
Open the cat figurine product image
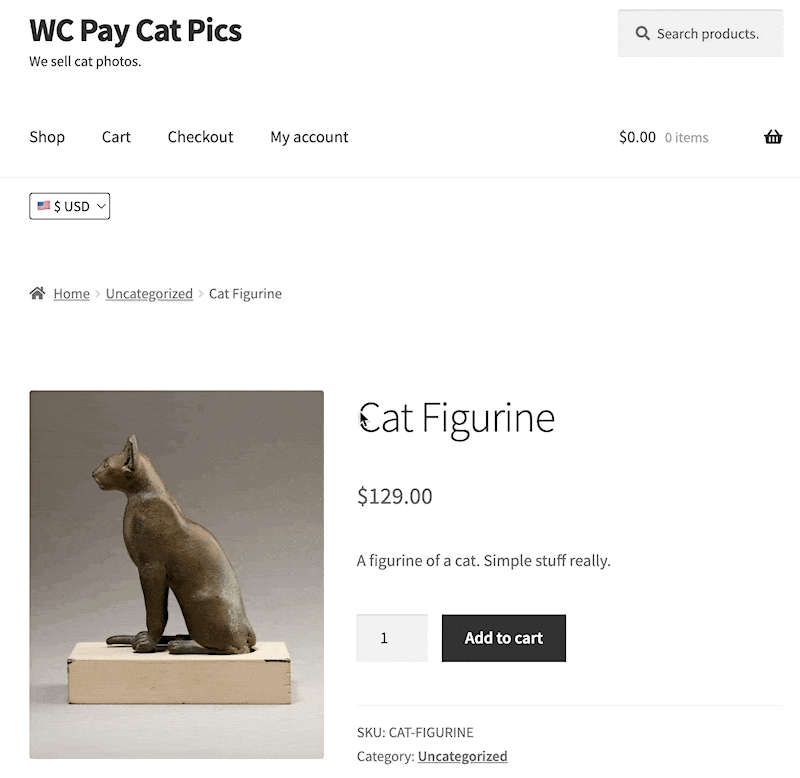[177, 574]
